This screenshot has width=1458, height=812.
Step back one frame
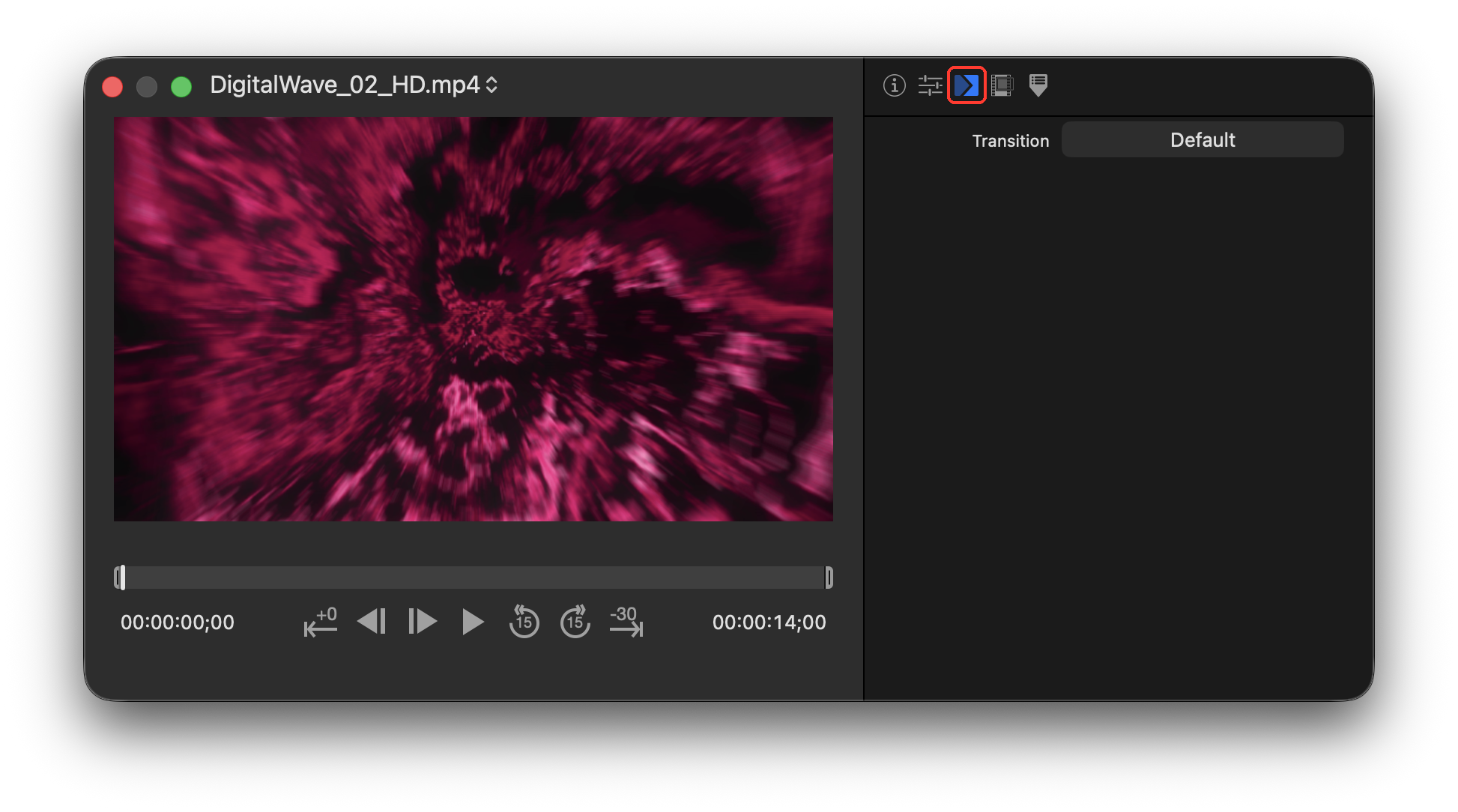click(372, 622)
